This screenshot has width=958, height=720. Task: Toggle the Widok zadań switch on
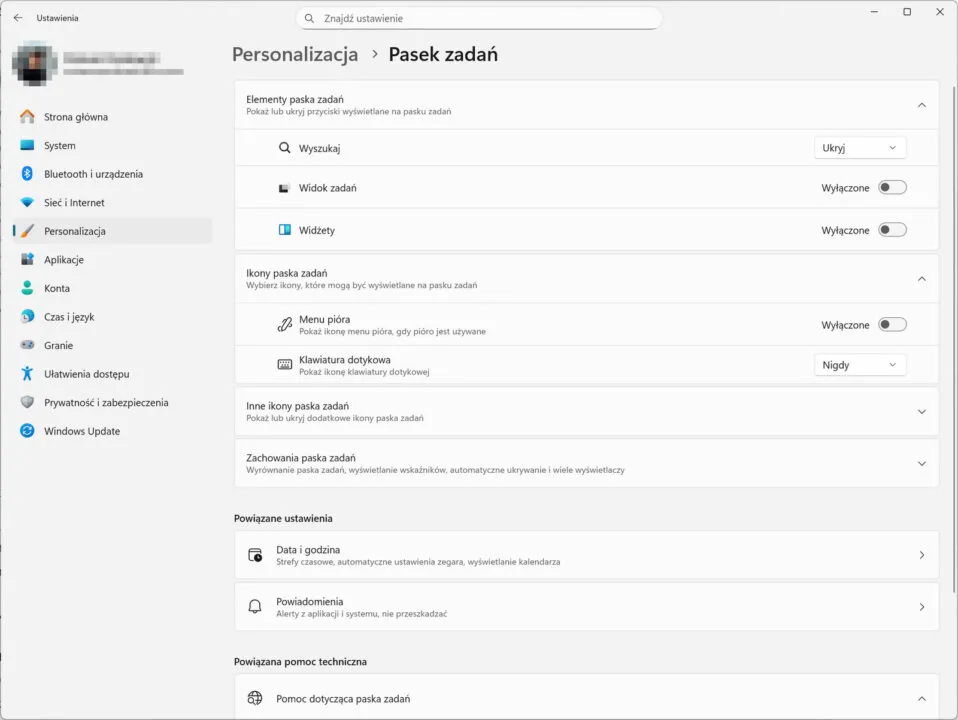pyautogui.click(x=891, y=187)
